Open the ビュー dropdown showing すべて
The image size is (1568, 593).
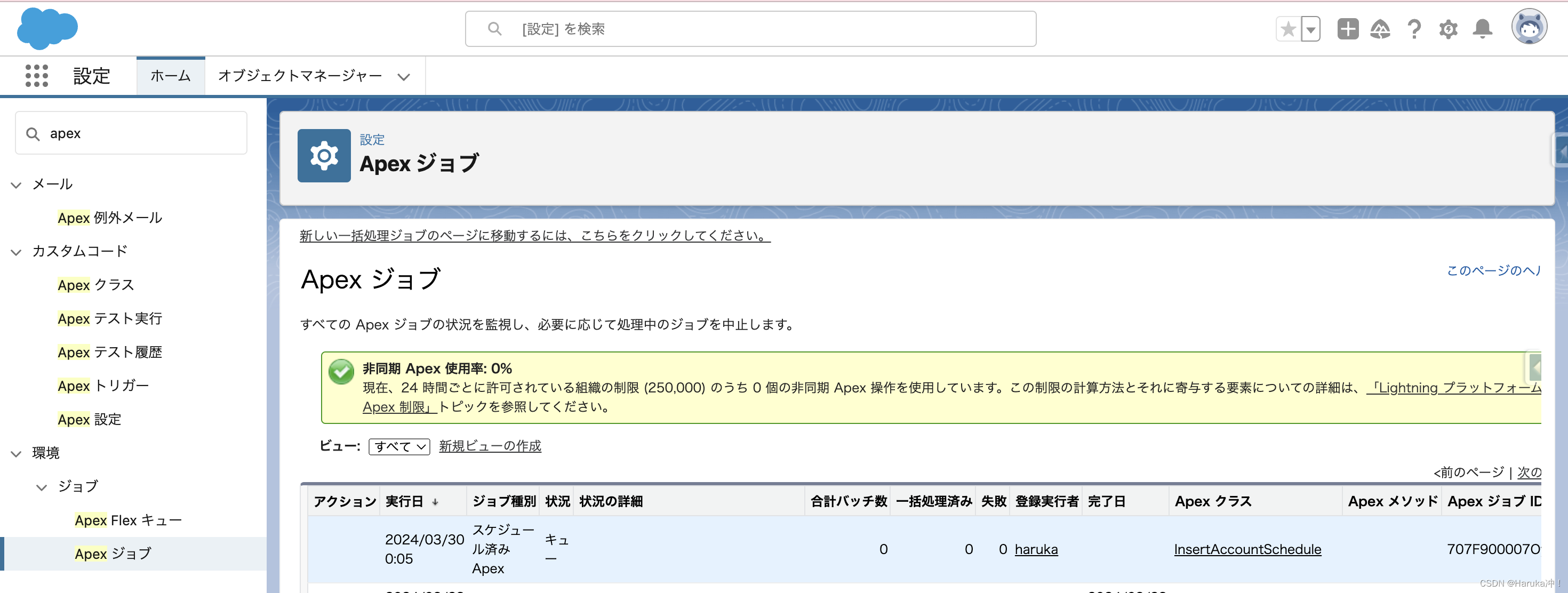tap(399, 446)
